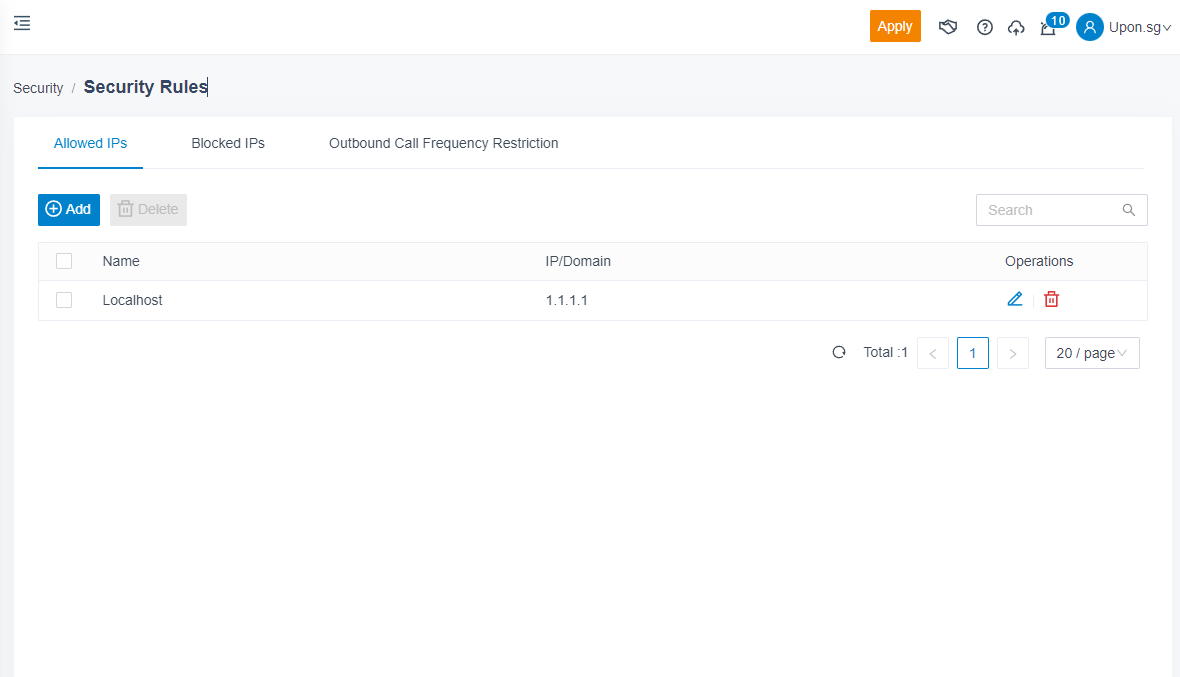Collapse the sidebar menu icon
Image resolution: width=1180 pixels, height=677 pixels.
click(22, 23)
